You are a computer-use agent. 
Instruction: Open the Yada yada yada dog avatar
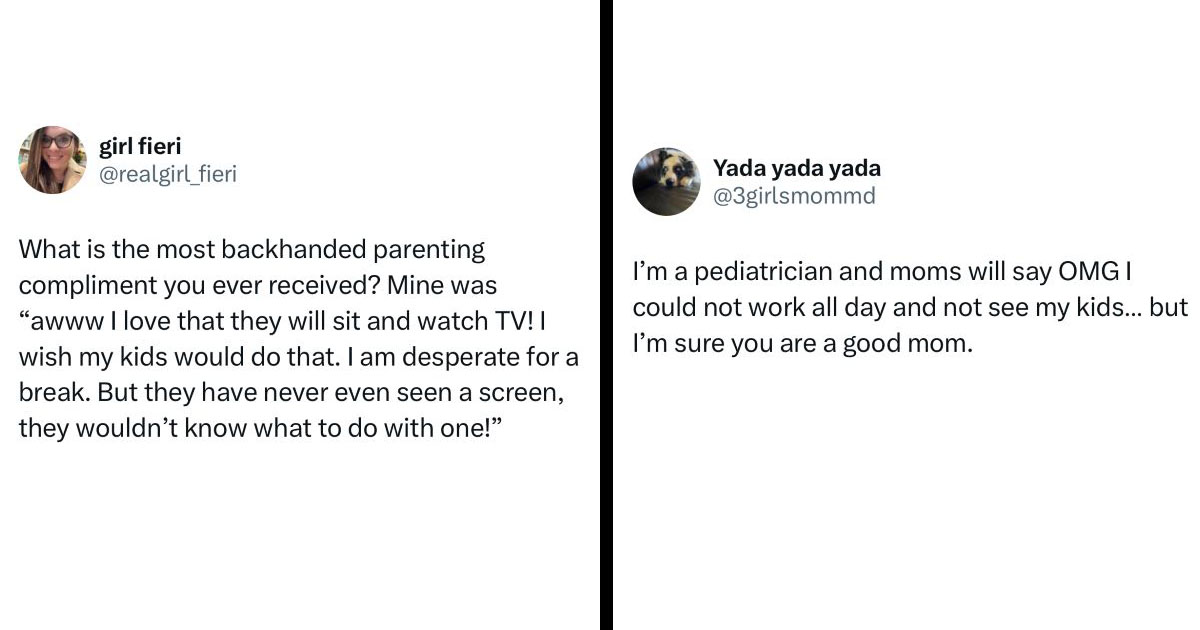(x=666, y=181)
